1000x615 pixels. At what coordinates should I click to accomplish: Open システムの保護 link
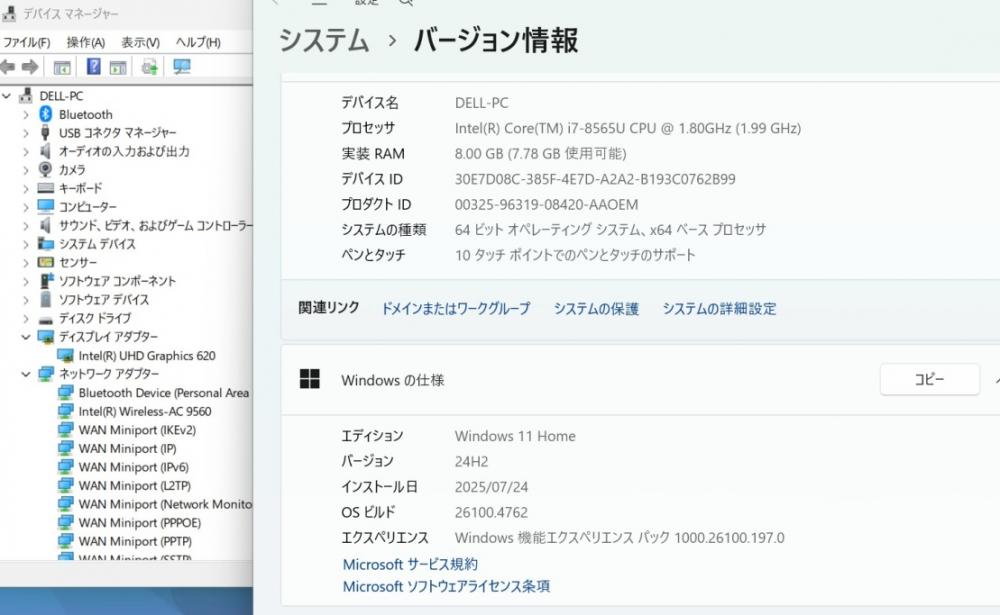tap(596, 309)
